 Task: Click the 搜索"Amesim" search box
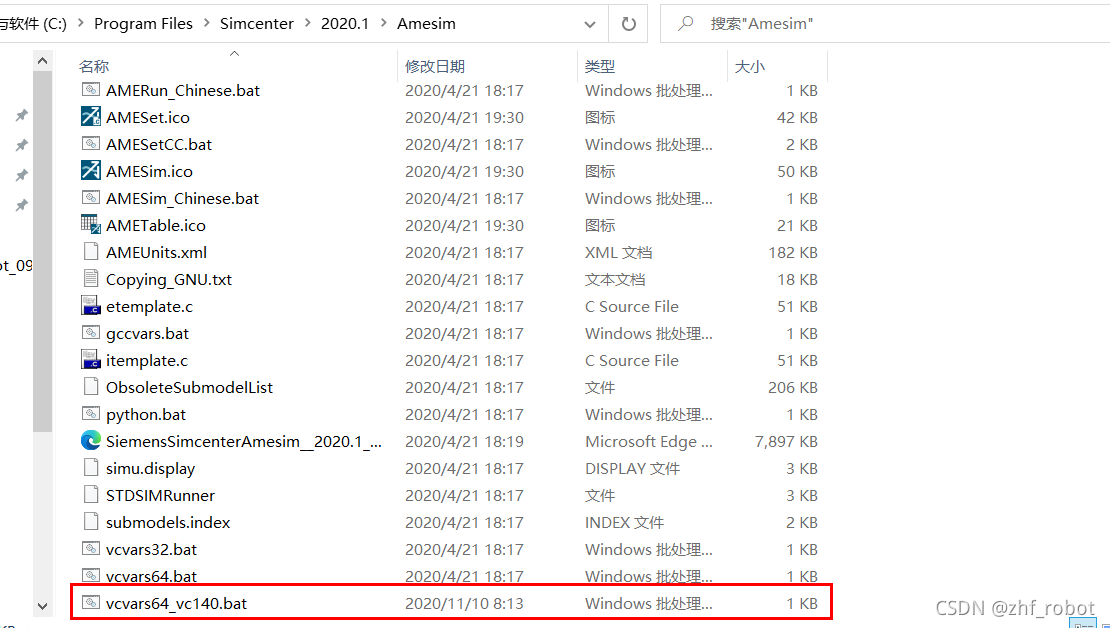tap(885, 23)
